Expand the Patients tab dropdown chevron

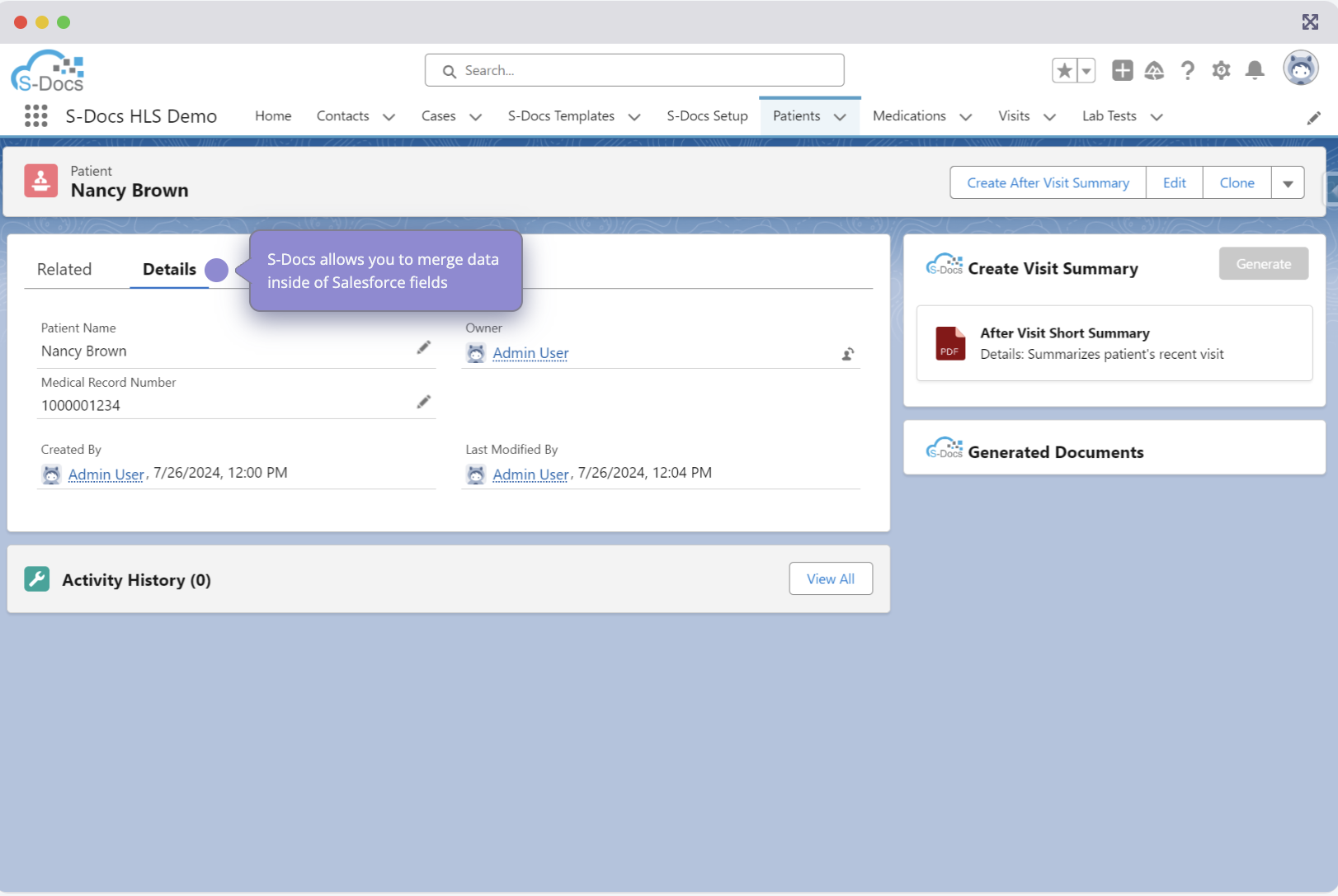(x=840, y=117)
